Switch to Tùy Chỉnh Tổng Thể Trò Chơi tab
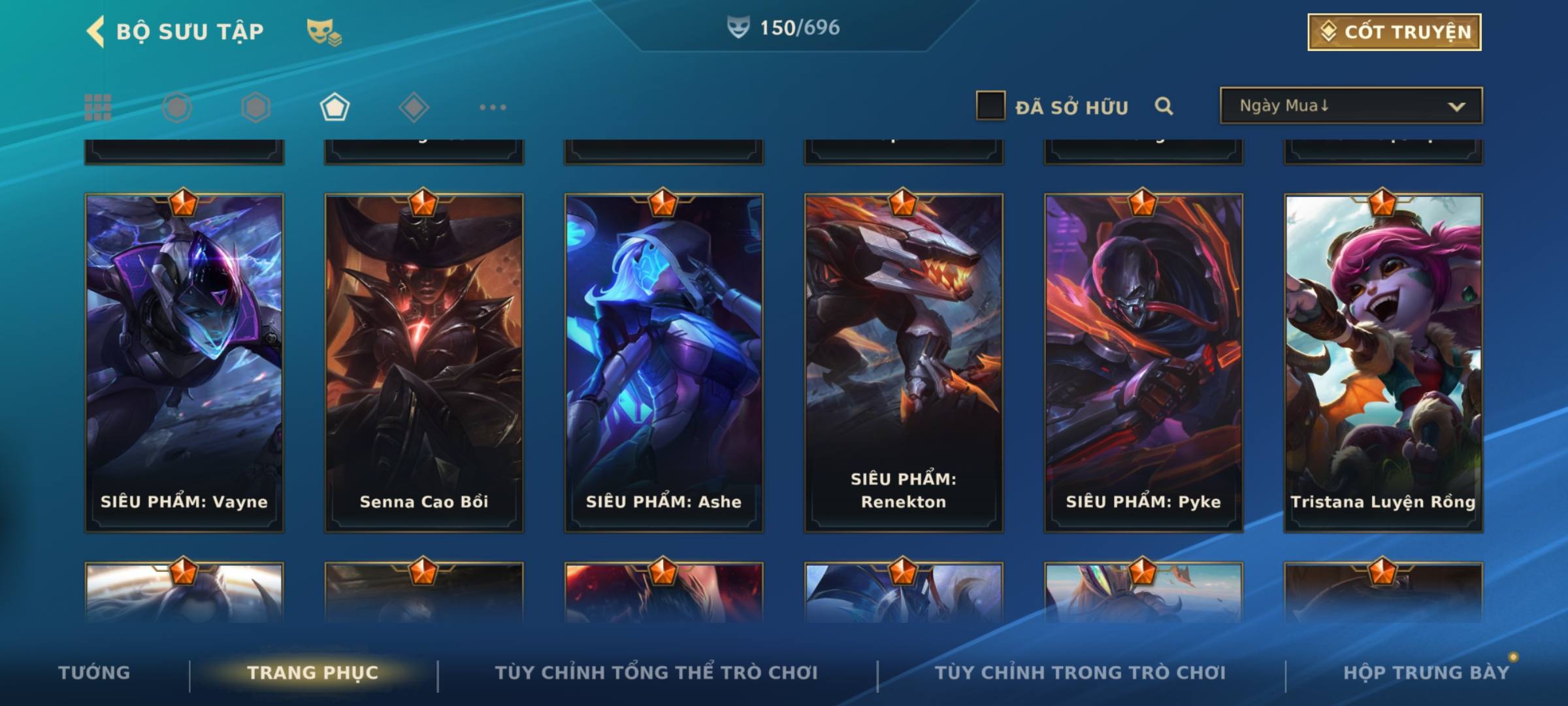 pos(656,672)
